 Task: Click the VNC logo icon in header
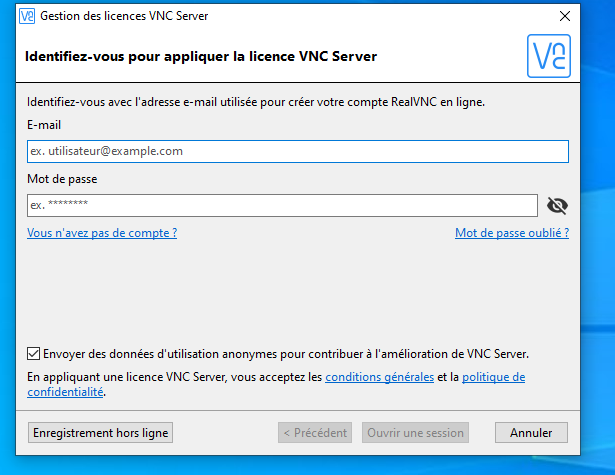click(548, 56)
